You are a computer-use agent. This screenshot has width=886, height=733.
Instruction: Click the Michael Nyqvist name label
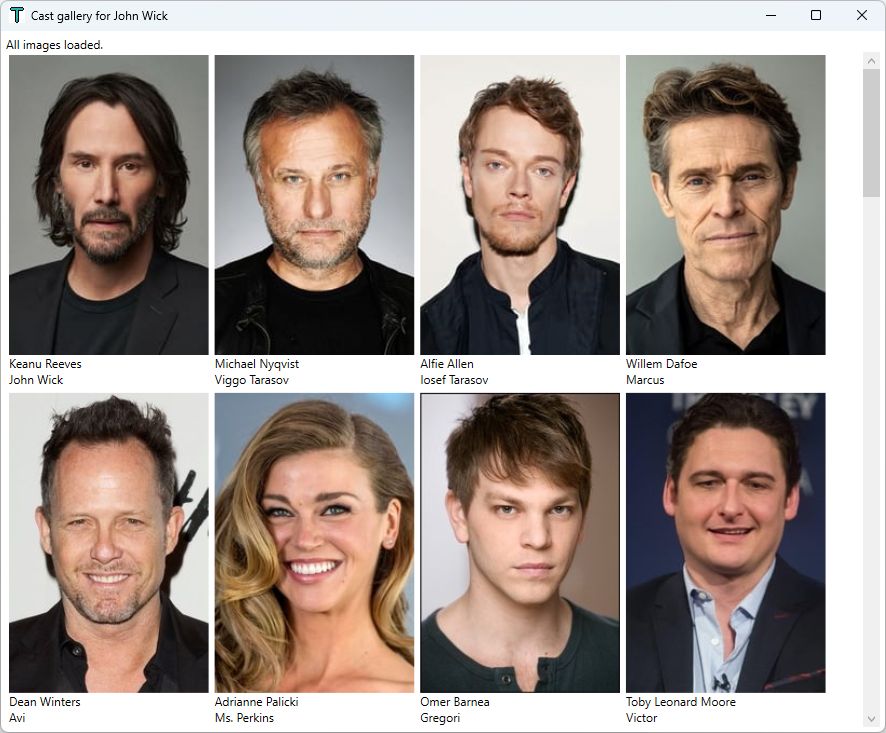pyautogui.click(x=257, y=364)
